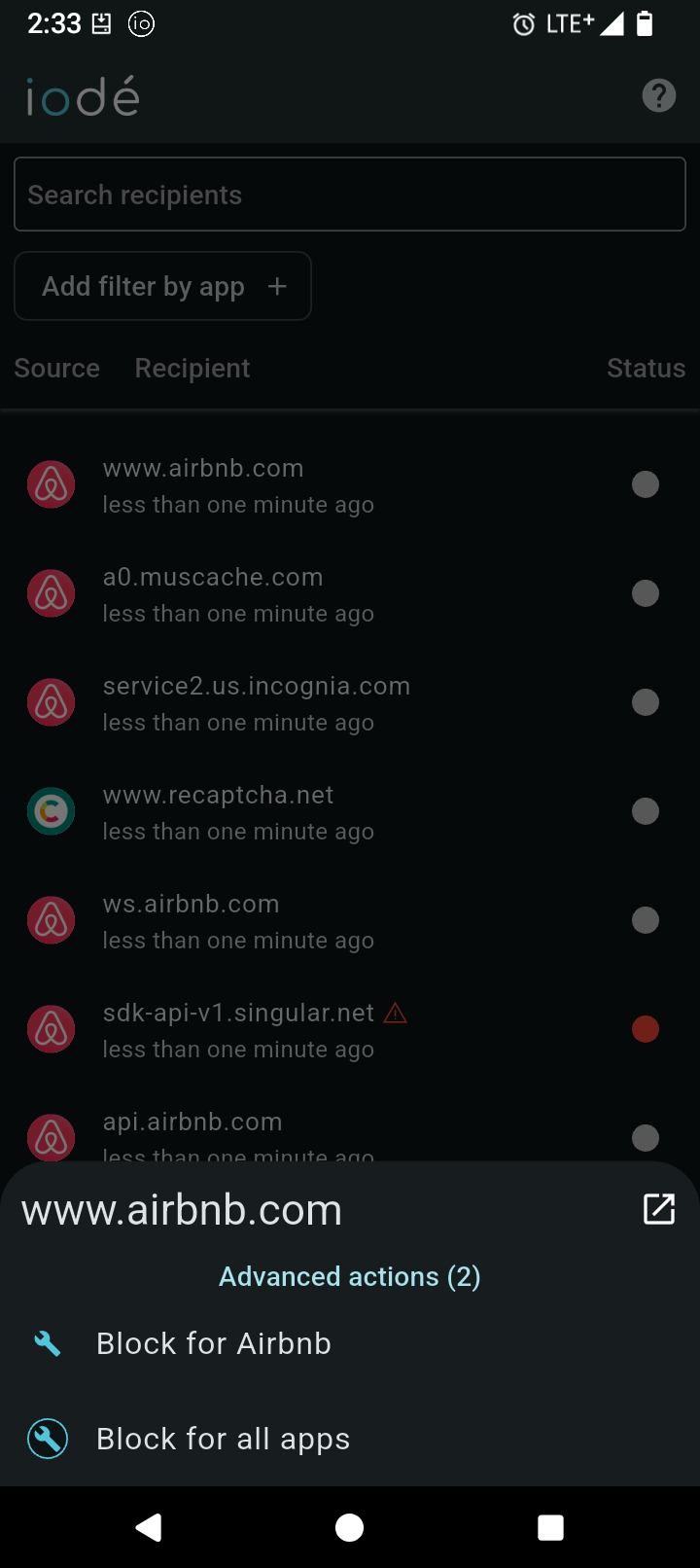
Task: Tap circled wrench icon for all apps
Action: tap(48, 1439)
